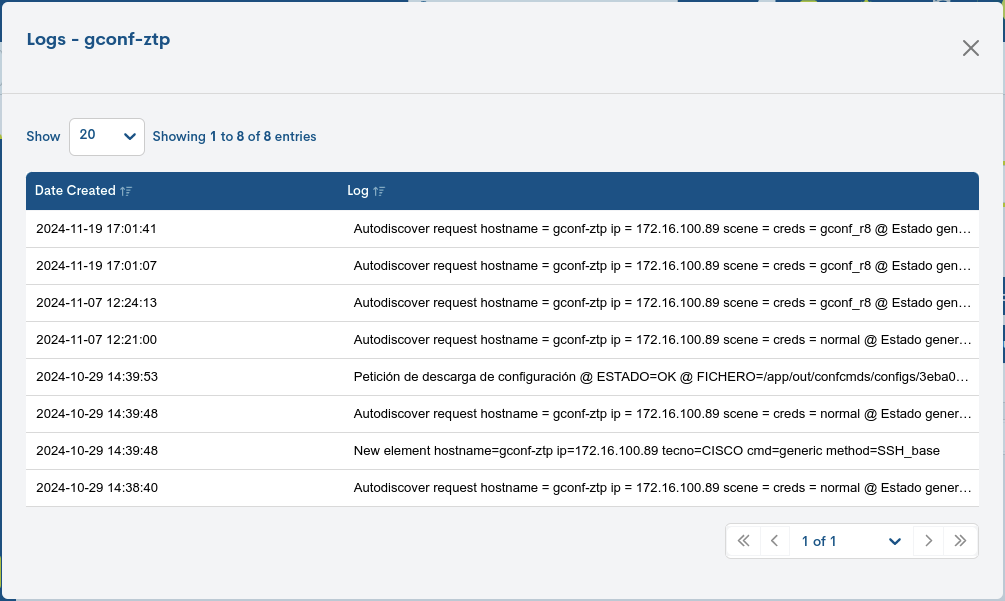The image size is (1005, 601).
Task: Select the date 2024-11-19 17:01:07
Action: point(96,266)
